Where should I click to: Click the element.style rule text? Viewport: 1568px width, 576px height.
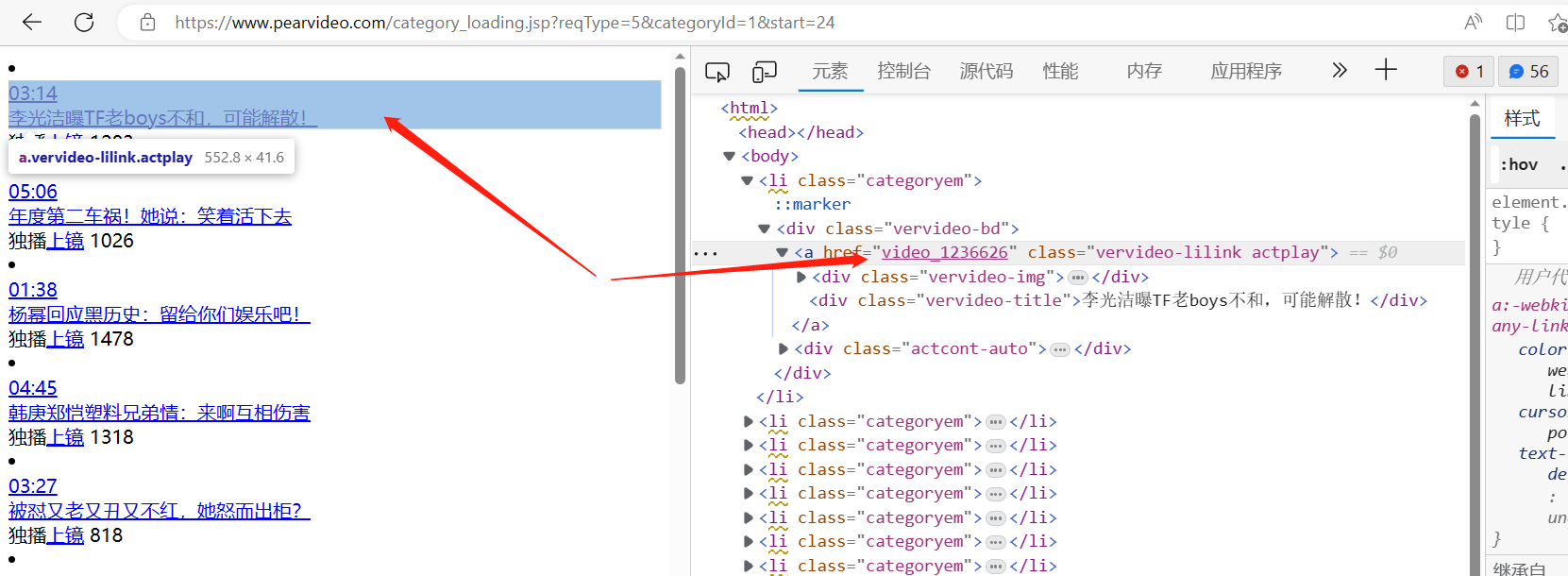click(x=1529, y=212)
